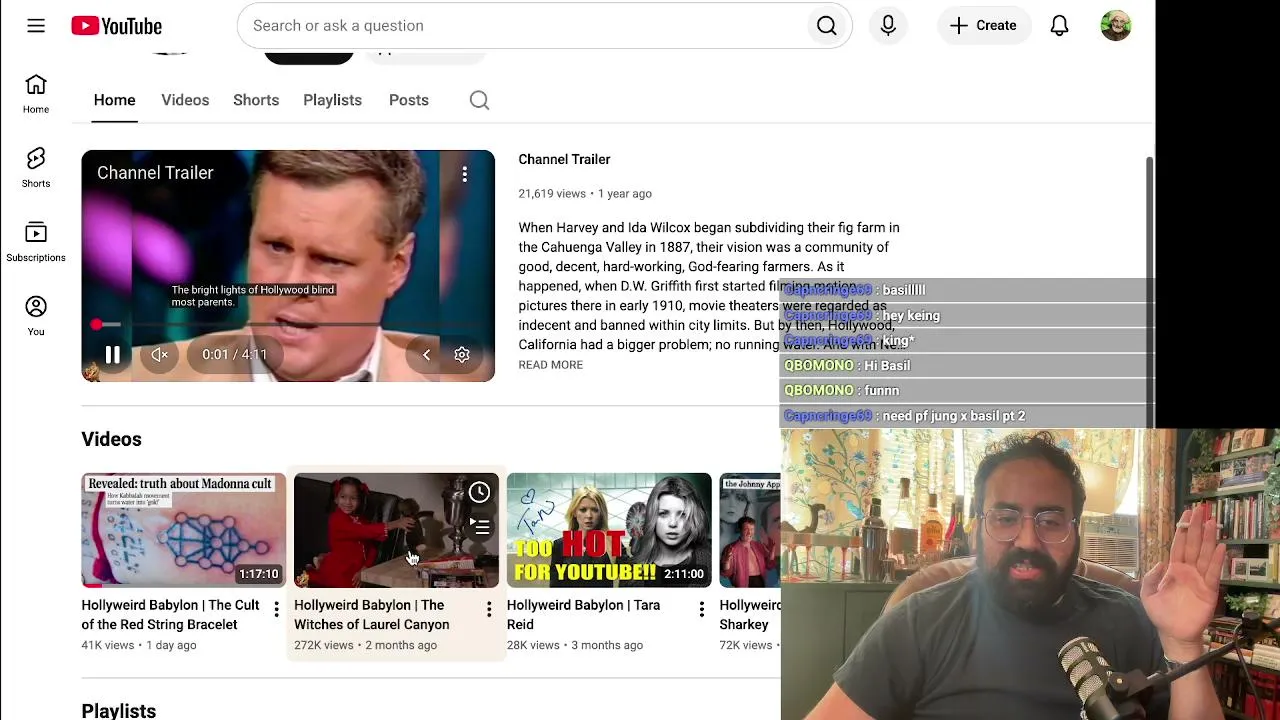
Task: Open options for Witches of Laurel Canyon video
Action: pos(489,609)
